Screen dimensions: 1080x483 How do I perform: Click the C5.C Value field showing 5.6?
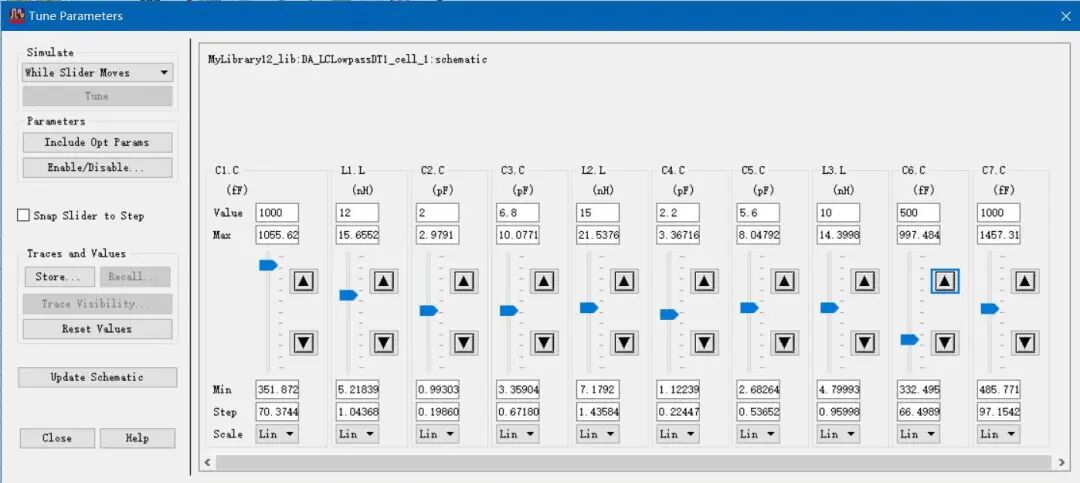pyautogui.click(x=757, y=212)
